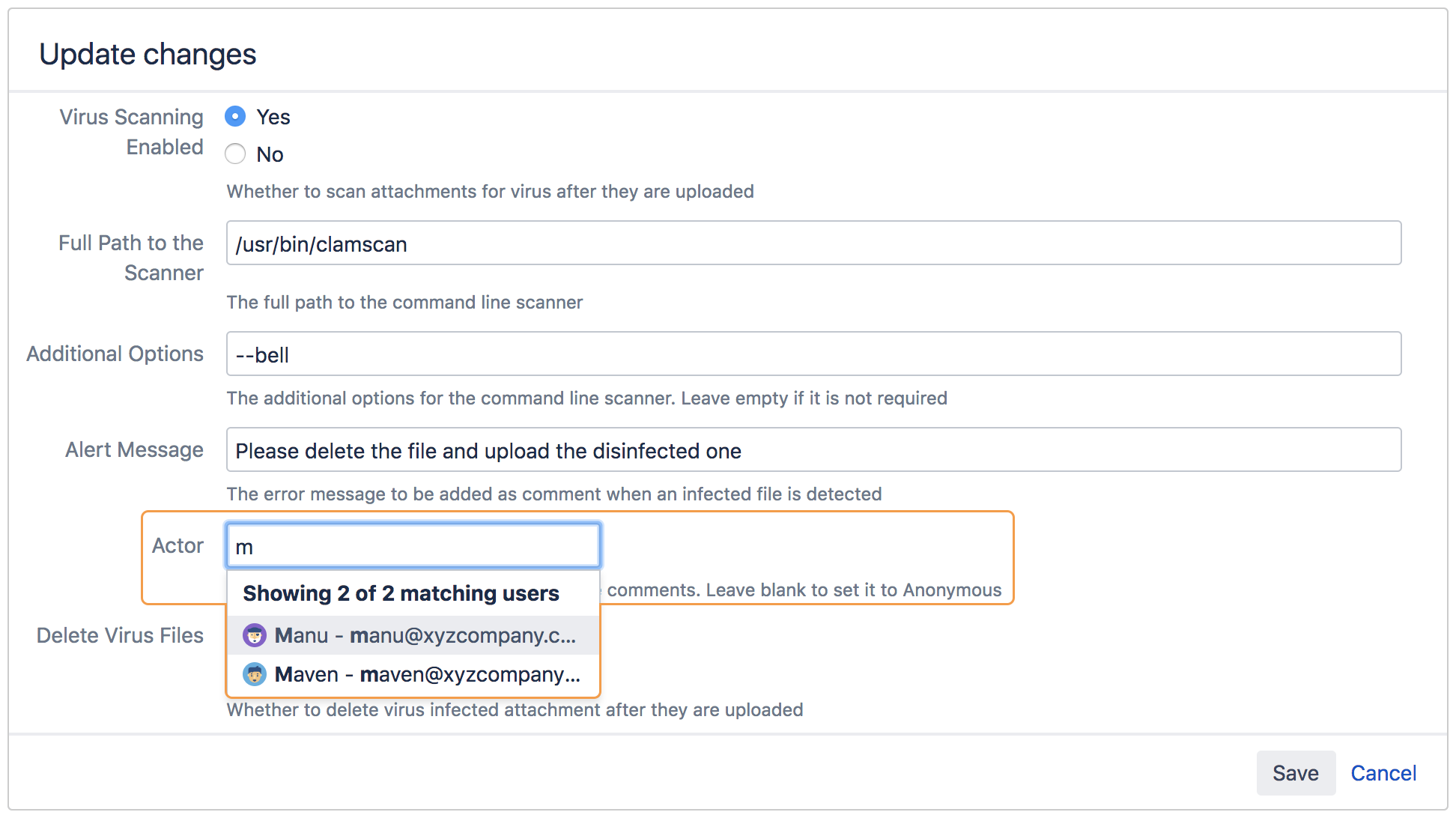This screenshot has width=1456, height=818.
Task: Cancel the update changes dialog
Action: coord(1383,773)
